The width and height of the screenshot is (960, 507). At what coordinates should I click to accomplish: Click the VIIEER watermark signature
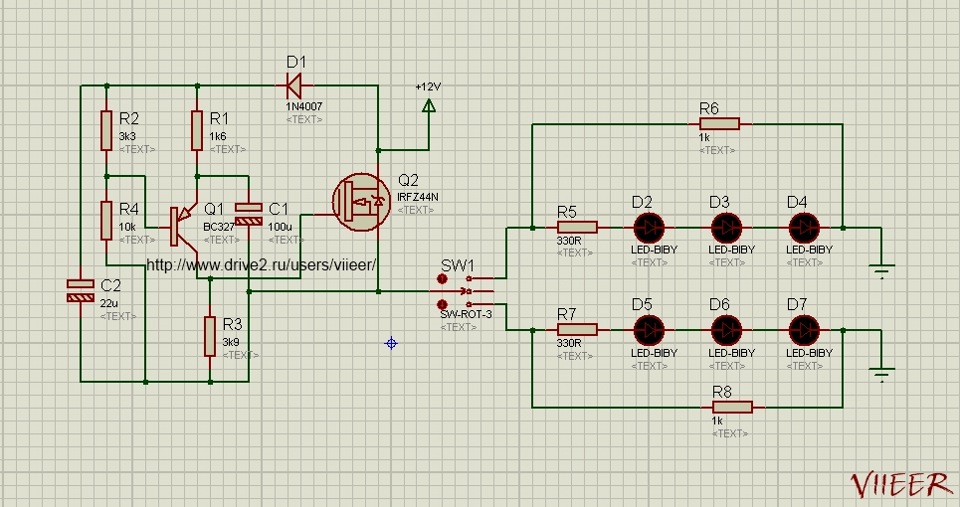tap(899, 484)
